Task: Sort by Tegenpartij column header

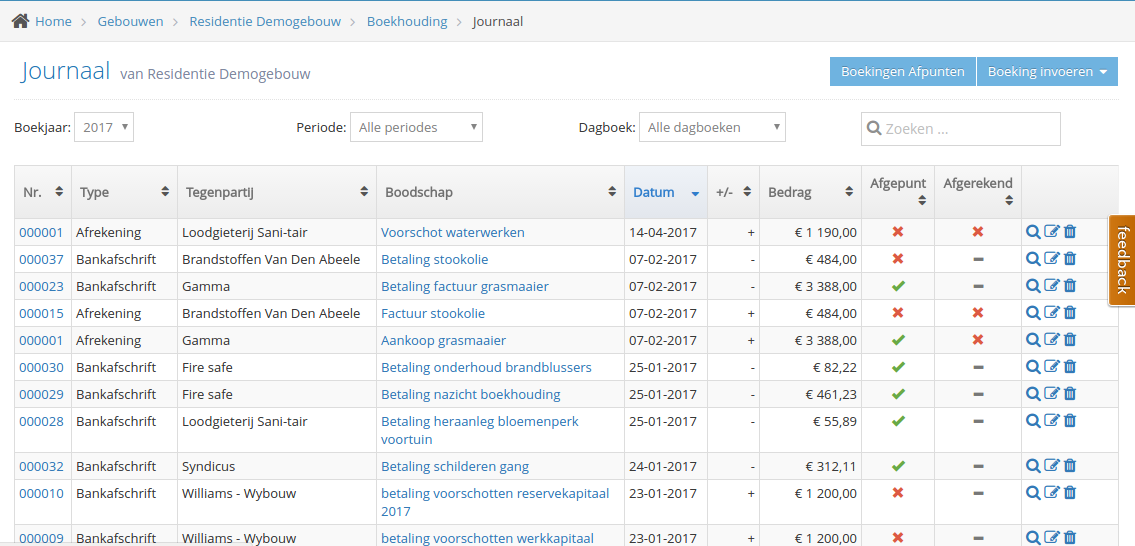Action: pos(276,192)
